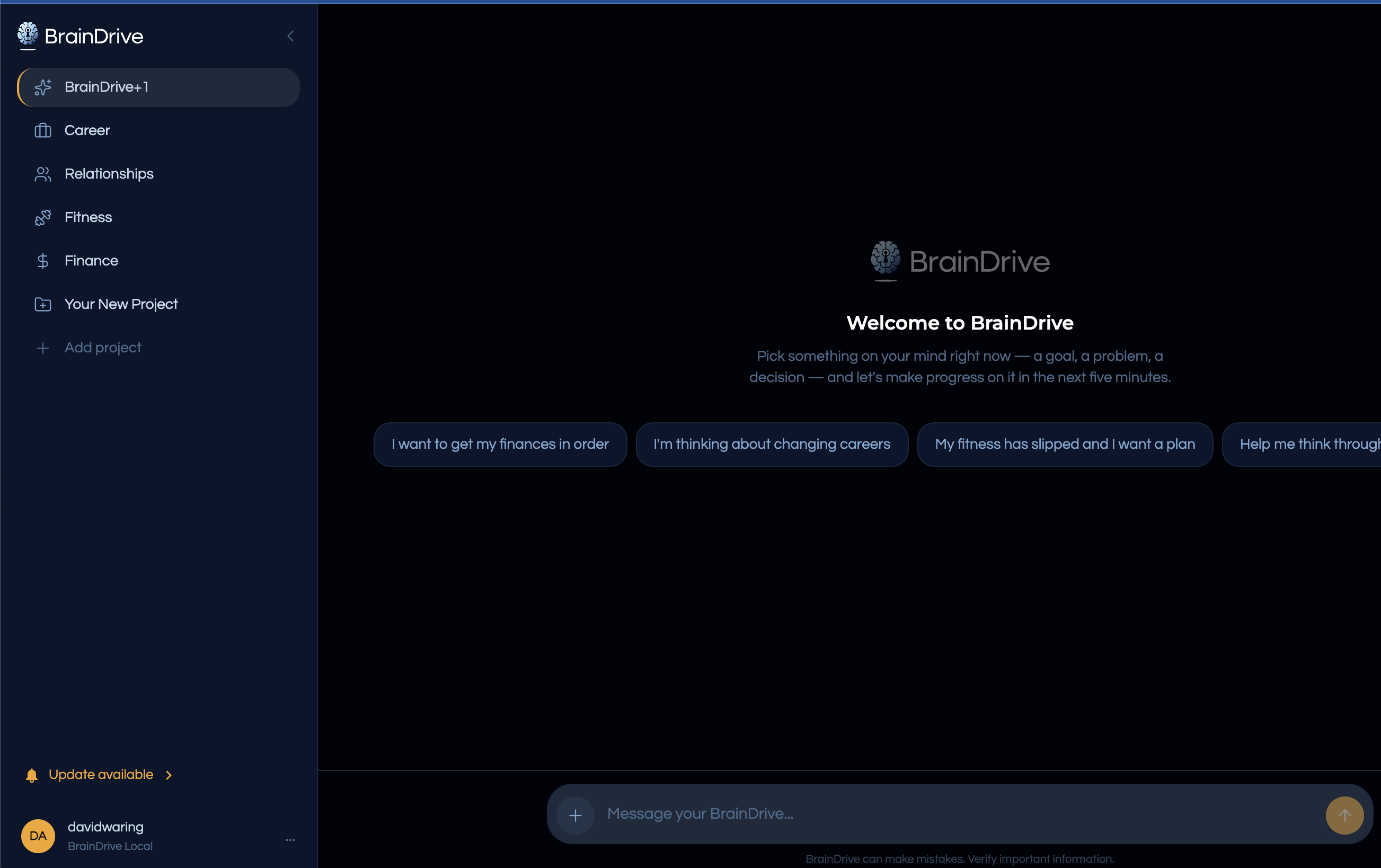Image resolution: width=1381 pixels, height=868 pixels.
Task: Click the bell Update available icon
Action: coord(32,775)
